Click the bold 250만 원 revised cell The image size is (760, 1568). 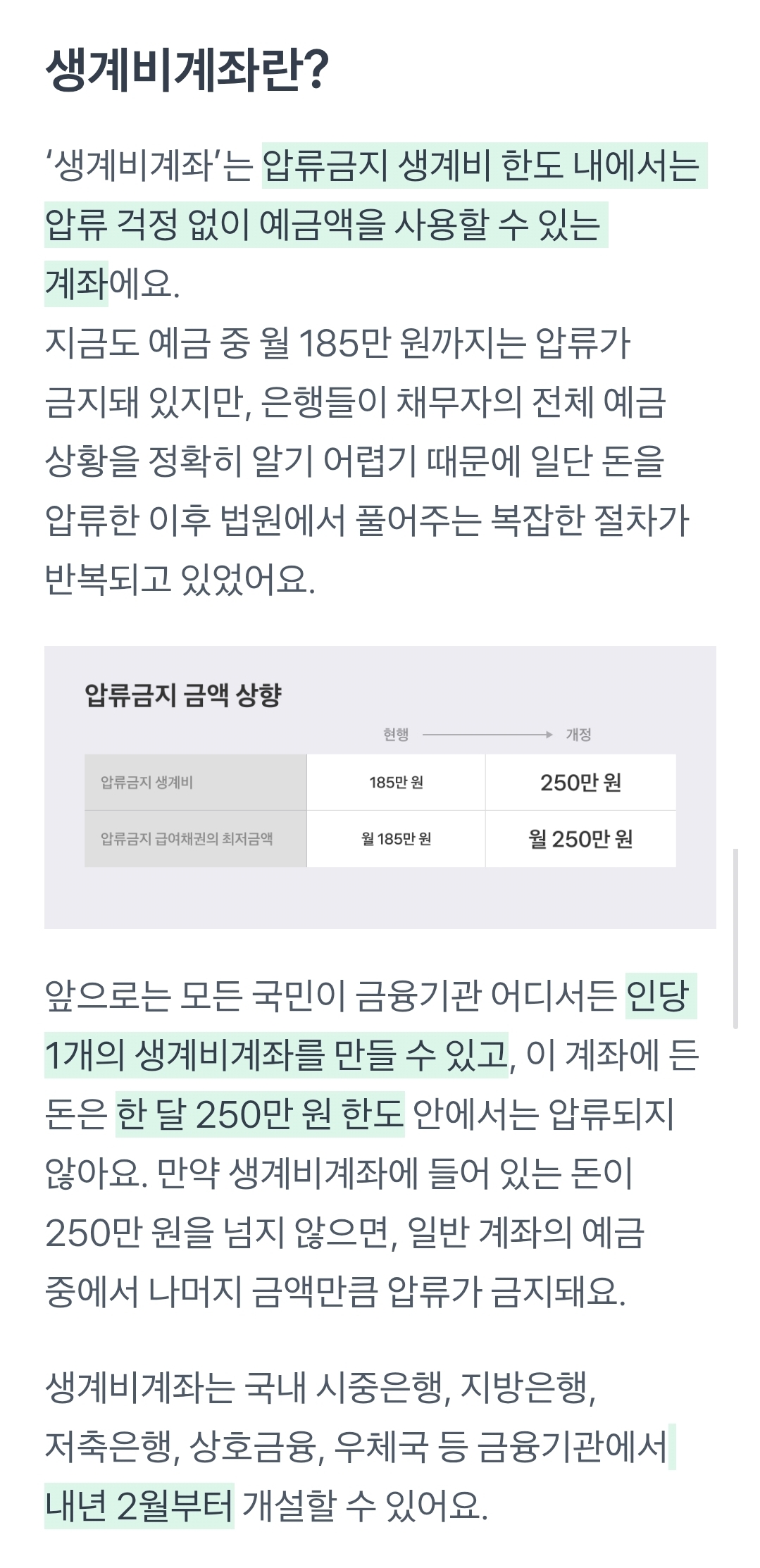(580, 783)
